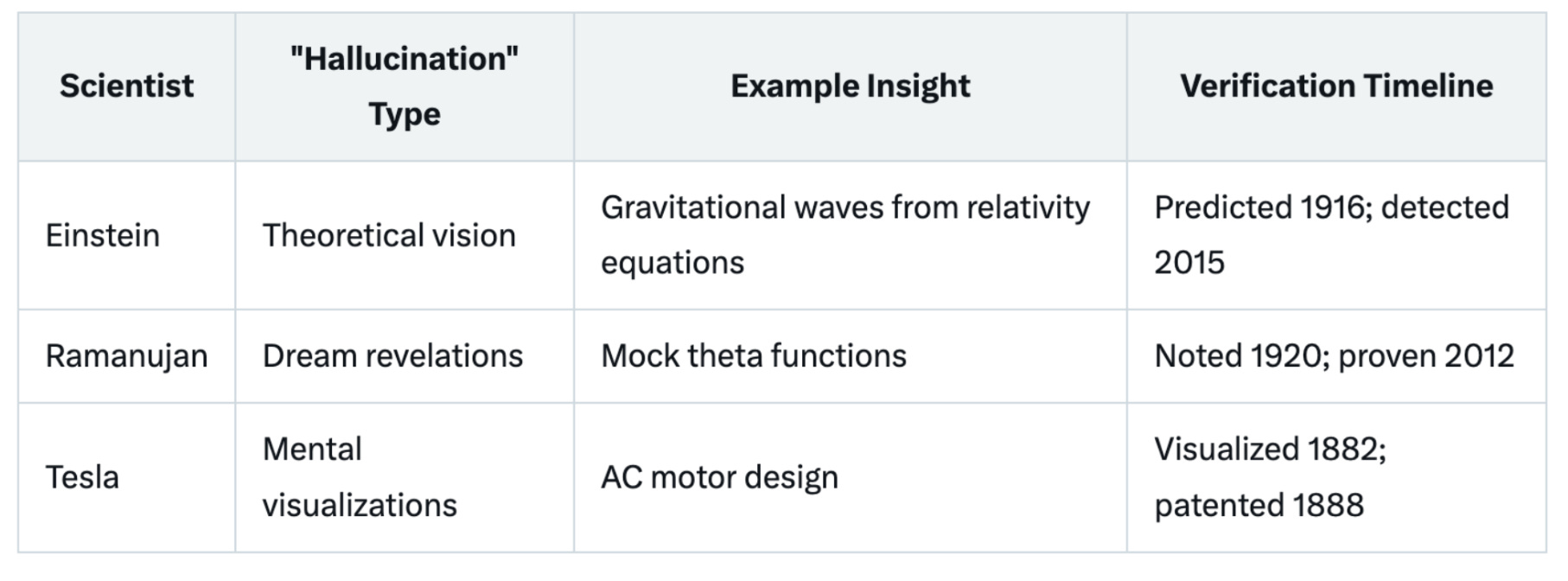Select the Theoretical vision cell
1568x581 pixels.
405,235
